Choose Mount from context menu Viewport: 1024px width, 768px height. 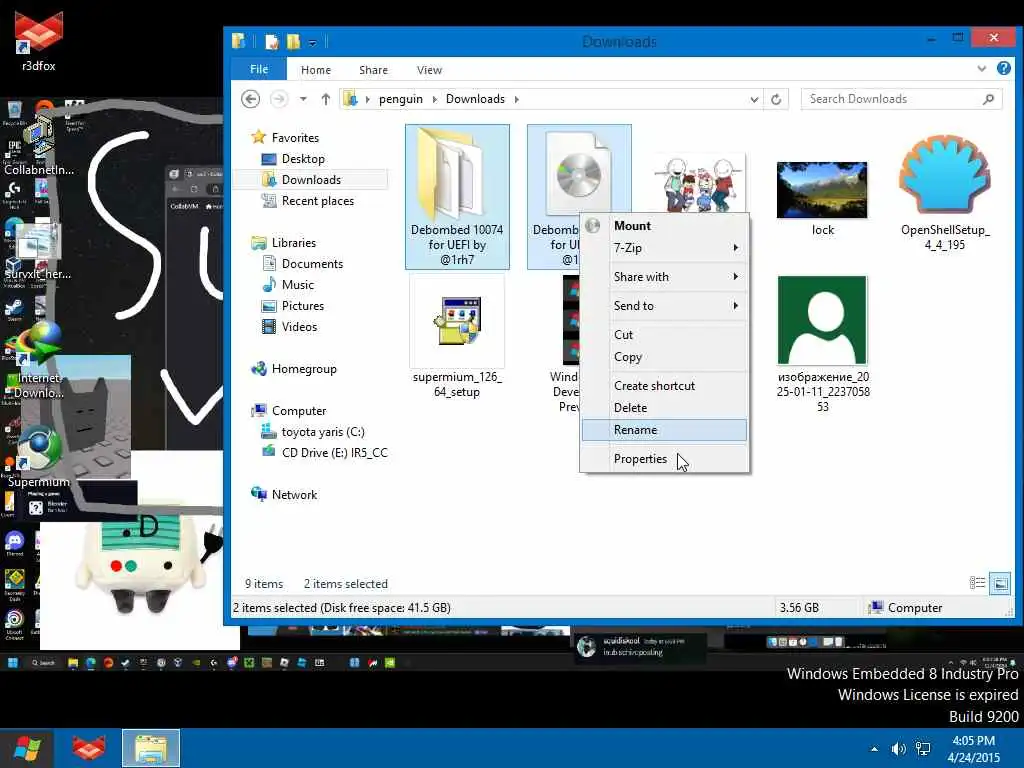coord(664,226)
